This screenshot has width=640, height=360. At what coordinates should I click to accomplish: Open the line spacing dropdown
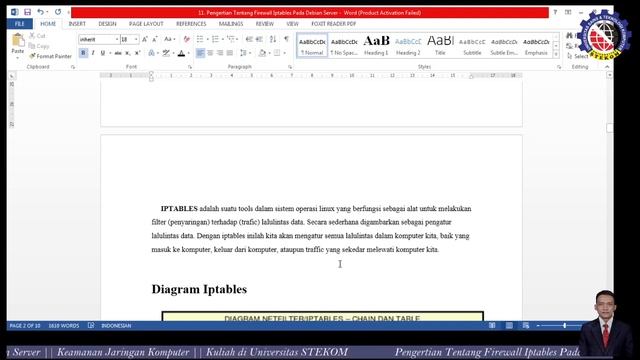(x=250, y=53)
